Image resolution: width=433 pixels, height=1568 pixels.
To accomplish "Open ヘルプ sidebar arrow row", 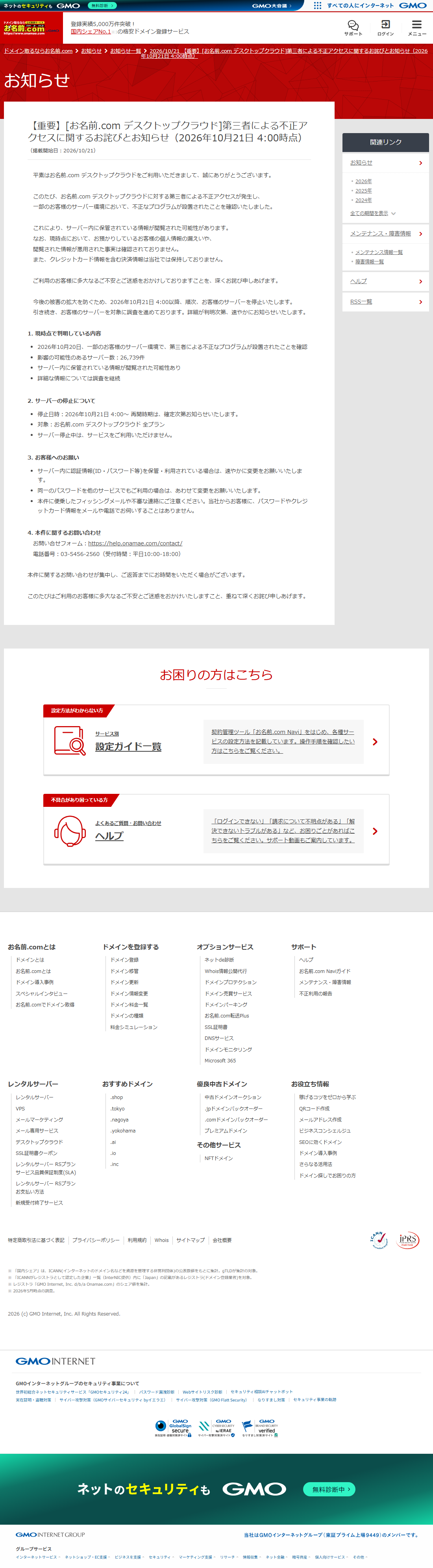I will tap(385, 281).
